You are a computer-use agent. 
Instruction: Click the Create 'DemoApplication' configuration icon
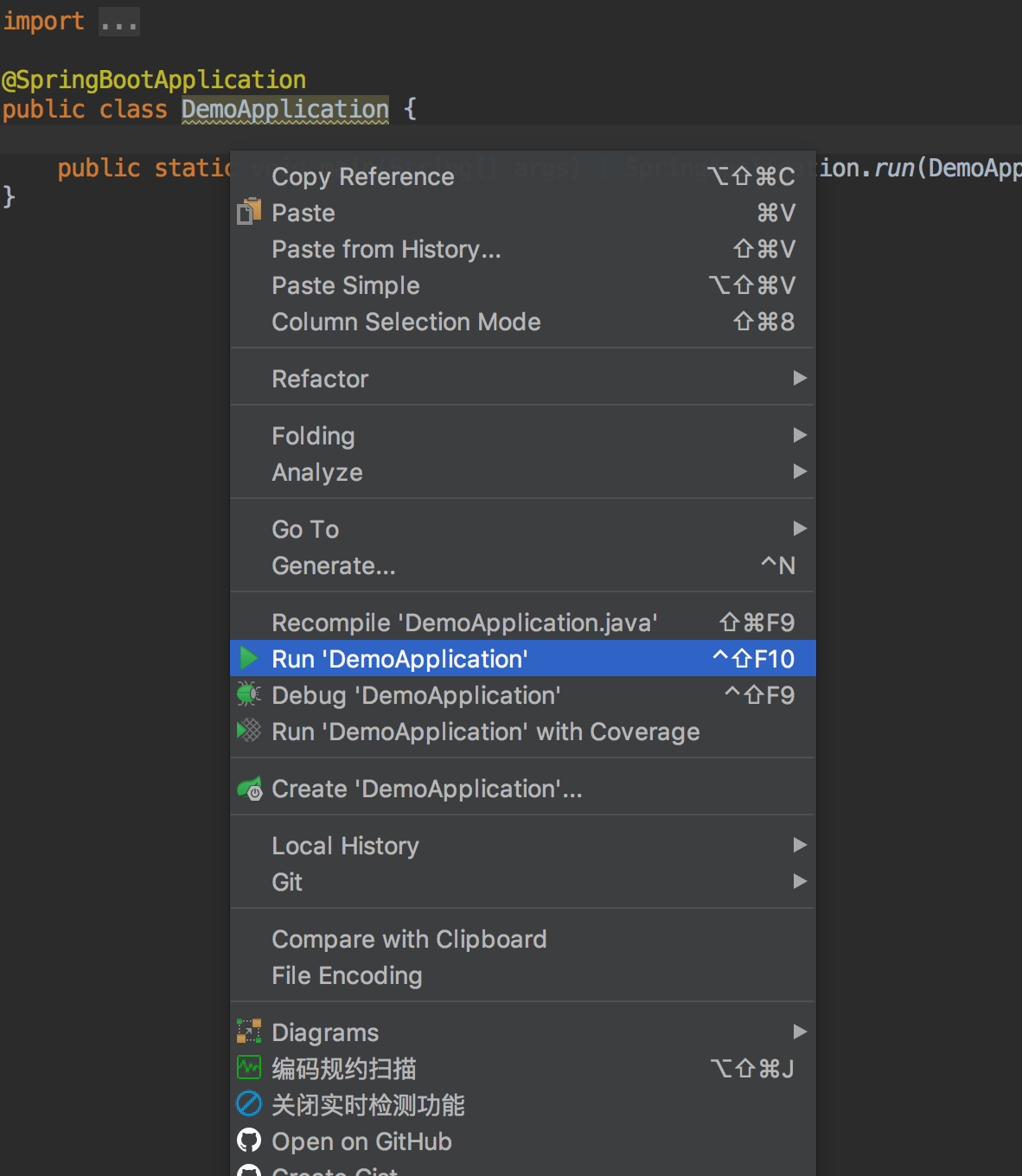pos(250,788)
